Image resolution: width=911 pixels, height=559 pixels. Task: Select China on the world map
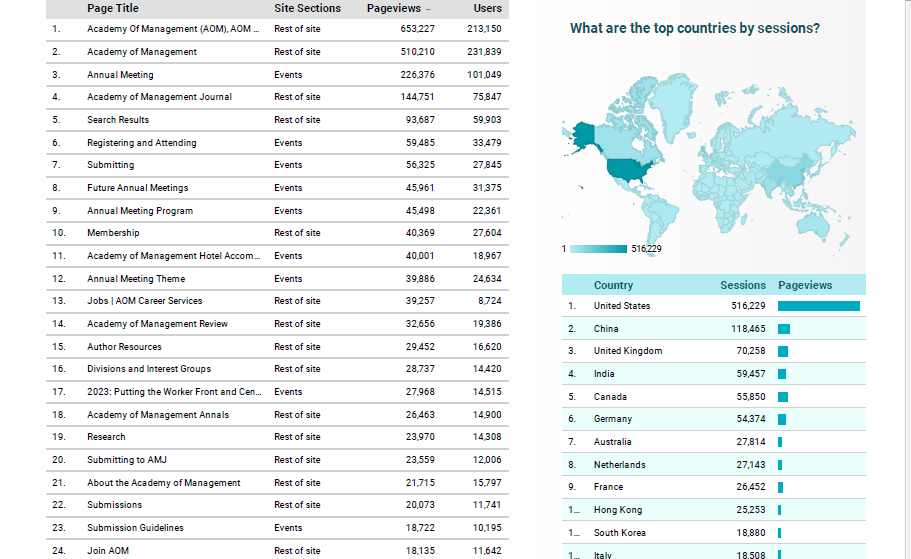tap(790, 170)
